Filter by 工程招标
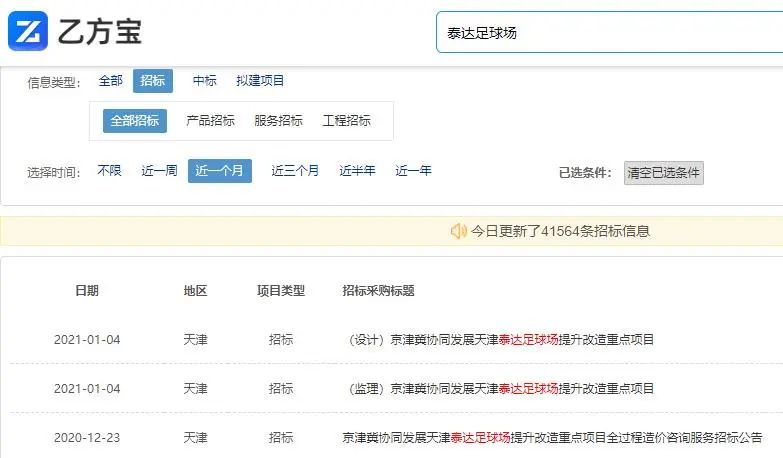The width and height of the screenshot is (783, 458). tap(347, 121)
